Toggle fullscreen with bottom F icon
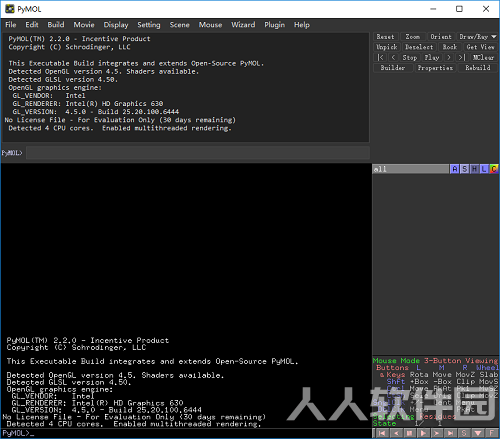500x439 pixels. [x=492, y=433]
